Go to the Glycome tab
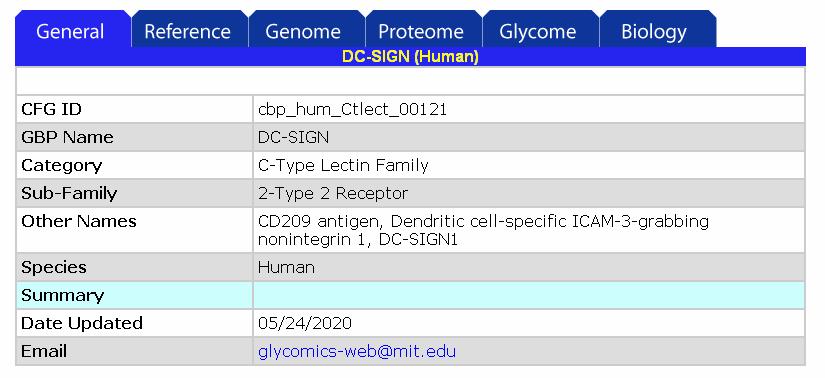This screenshot has width=825, height=378. tap(539, 29)
